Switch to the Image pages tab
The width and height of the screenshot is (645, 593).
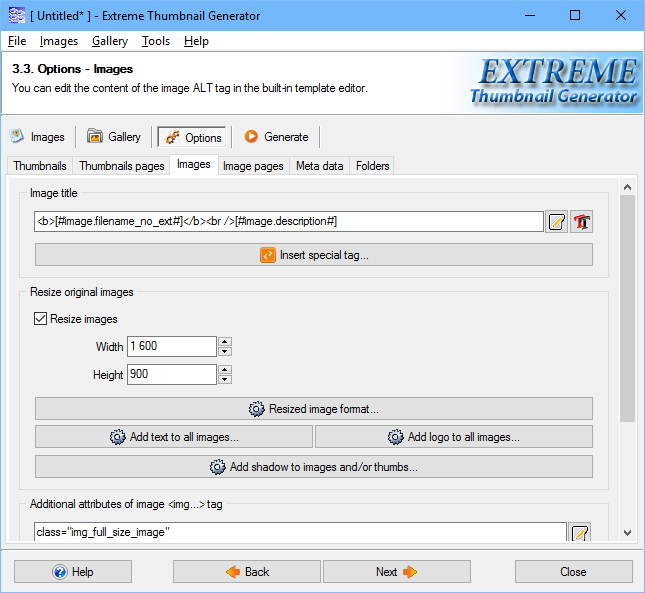click(x=253, y=166)
